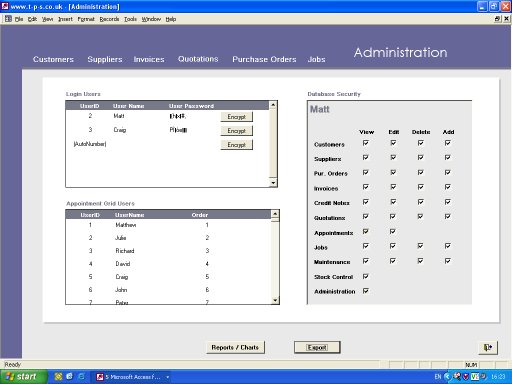Open the Help menu
This screenshot has width=512, height=384.
(171, 19)
